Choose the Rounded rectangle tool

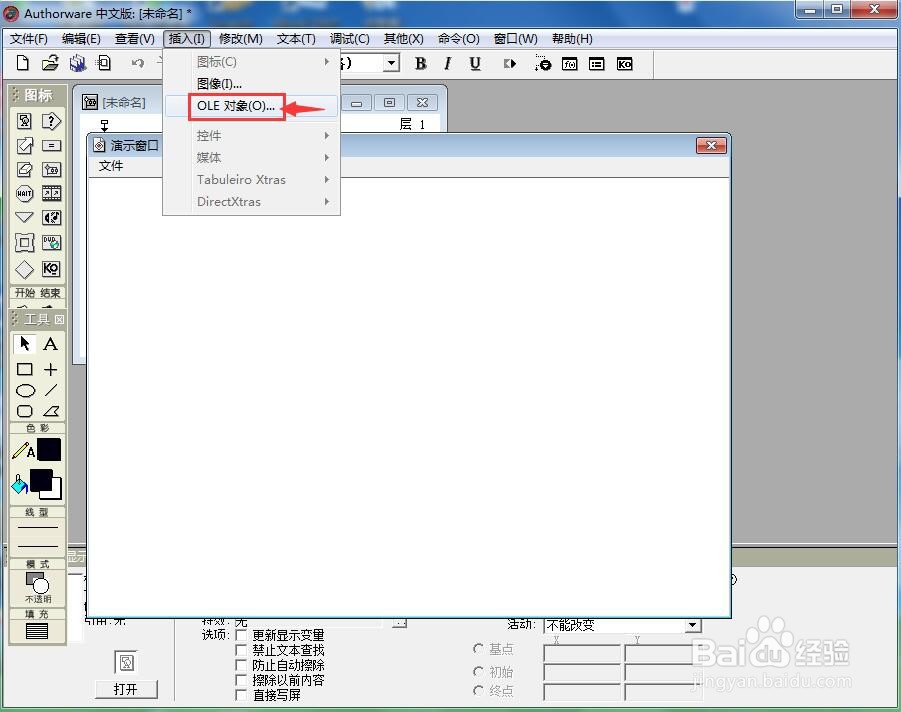click(25, 411)
